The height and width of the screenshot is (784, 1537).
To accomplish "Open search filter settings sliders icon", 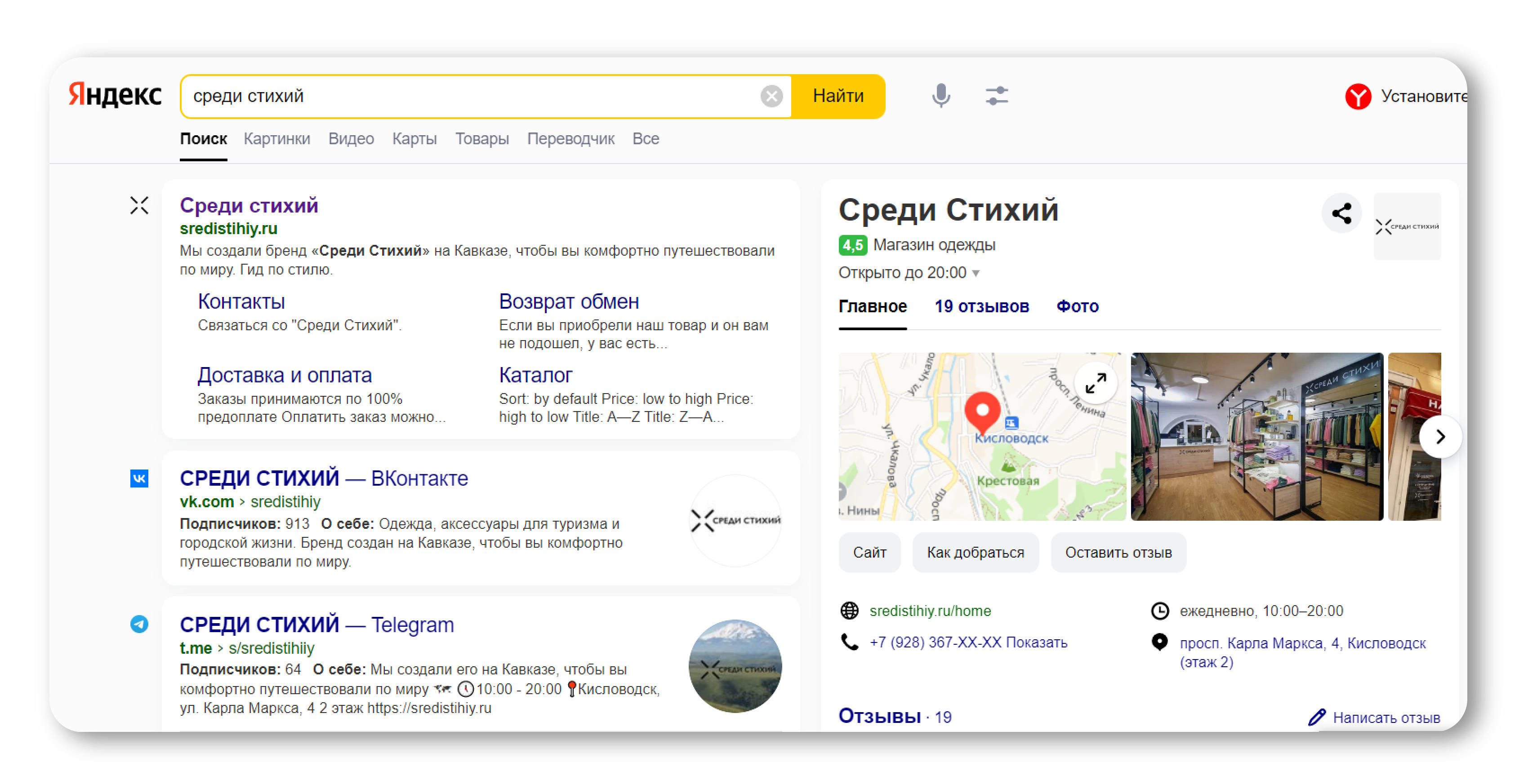I will point(996,95).
